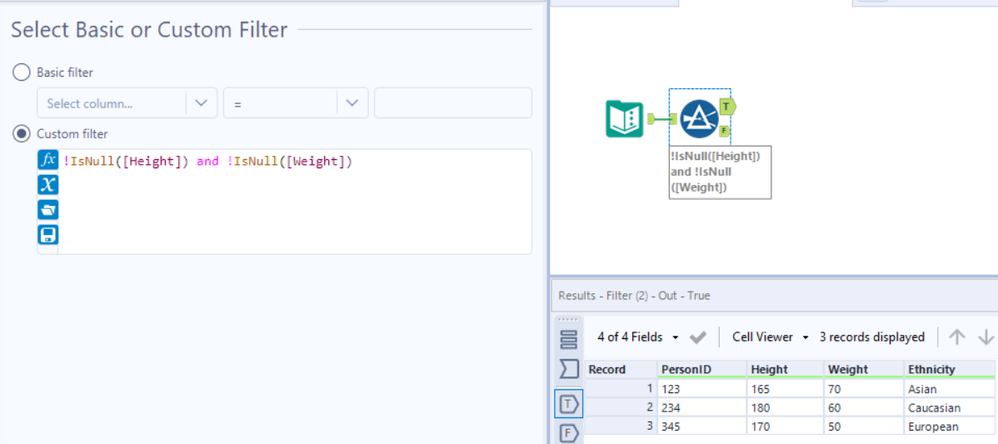
Task: Select the Weight cell showing 50
Action: (863, 426)
